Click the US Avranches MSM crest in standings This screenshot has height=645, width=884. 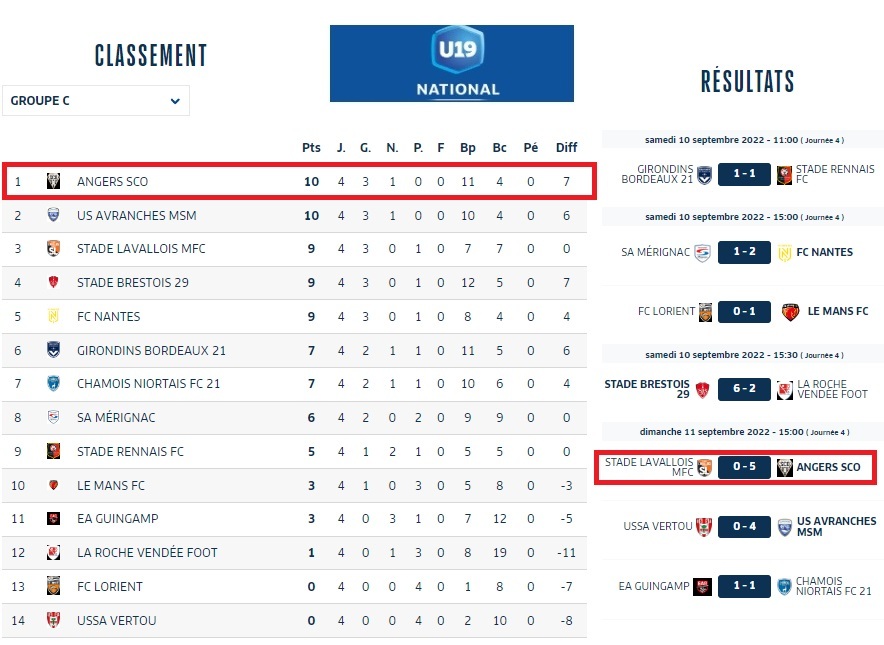(54, 215)
